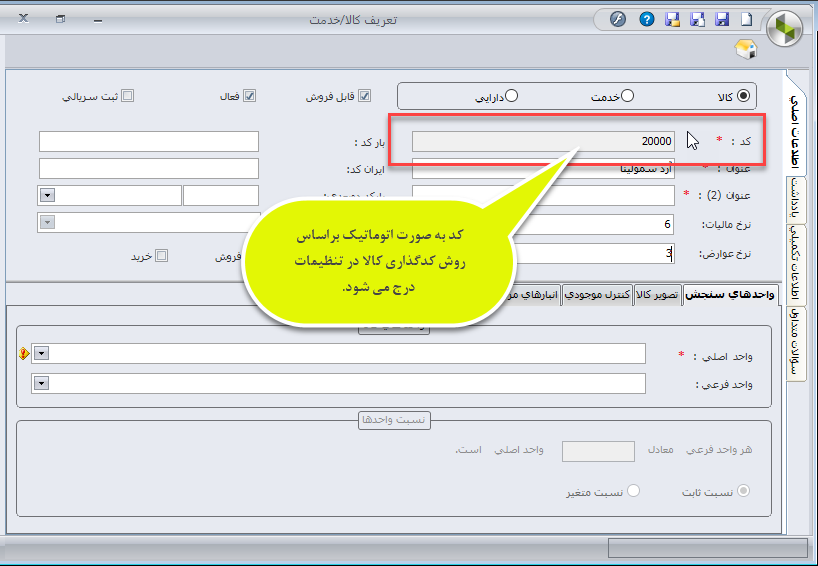Click the ایران کد input field
818x566 pixels.
149,168
